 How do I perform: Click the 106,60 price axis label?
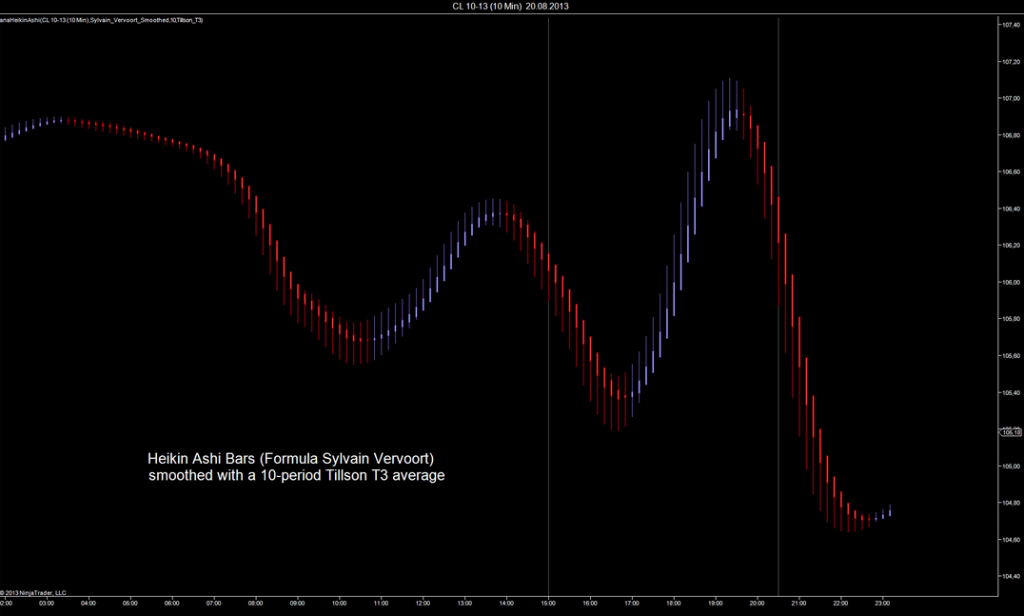tap(1011, 172)
